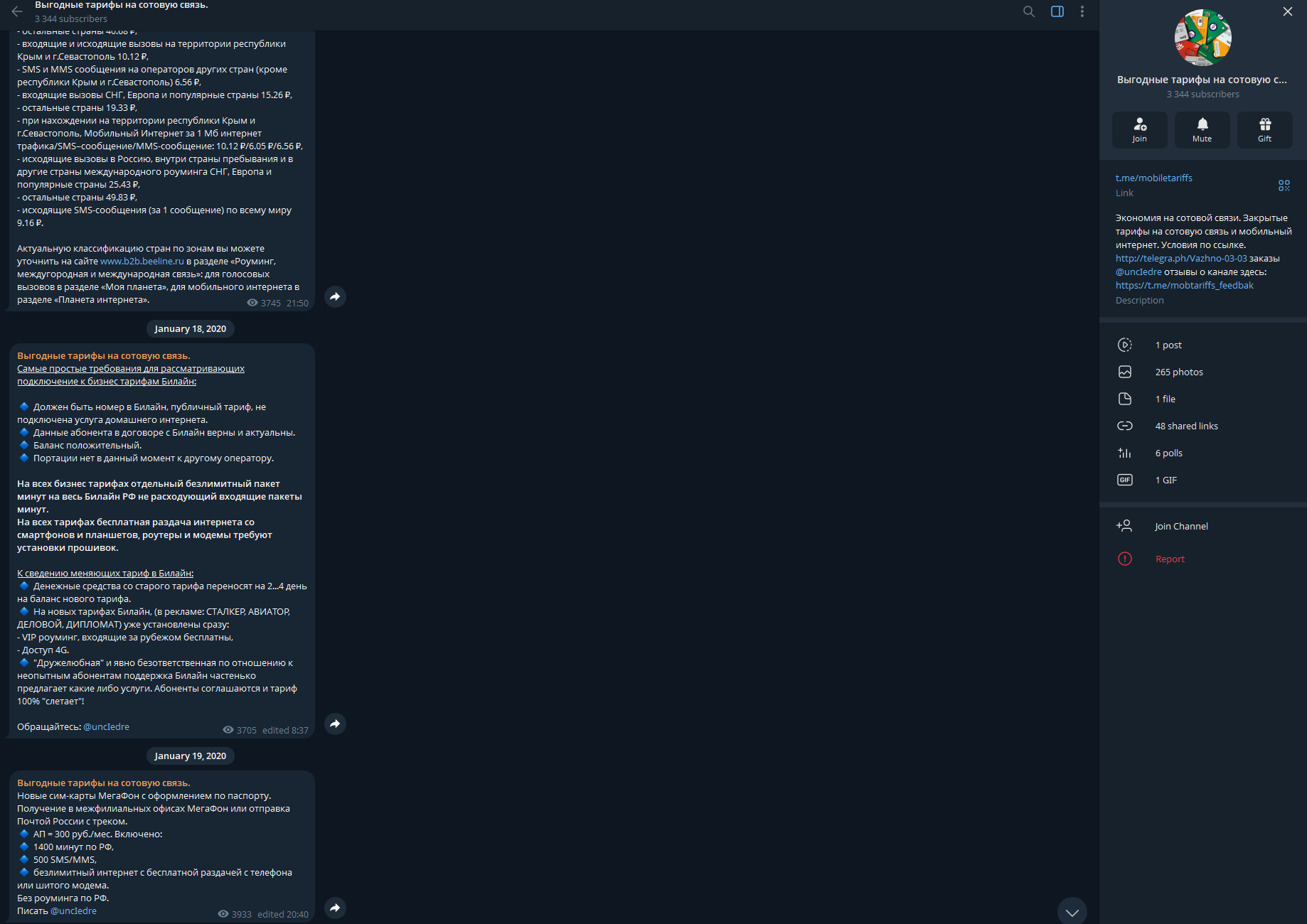Open the 1 file section
1307x924 pixels.
click(x=1203, y=399)
